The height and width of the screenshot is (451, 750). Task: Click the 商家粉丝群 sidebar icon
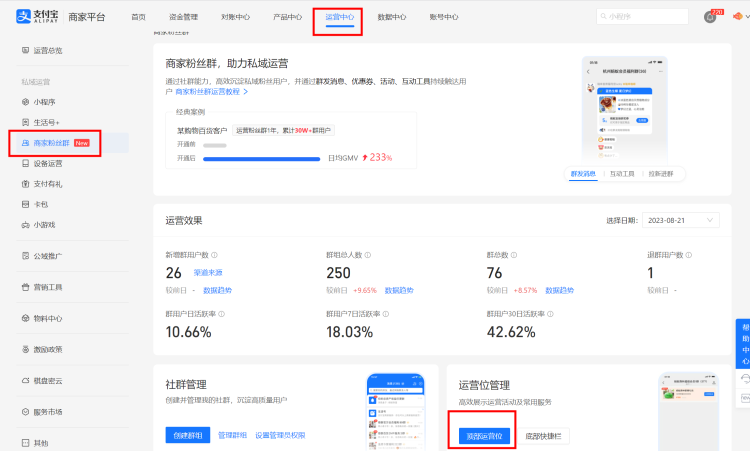click(x=25, y=143)
